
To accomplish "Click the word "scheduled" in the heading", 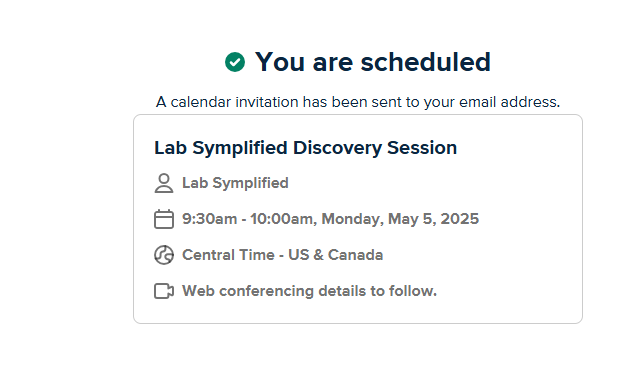I will point(425,62).
